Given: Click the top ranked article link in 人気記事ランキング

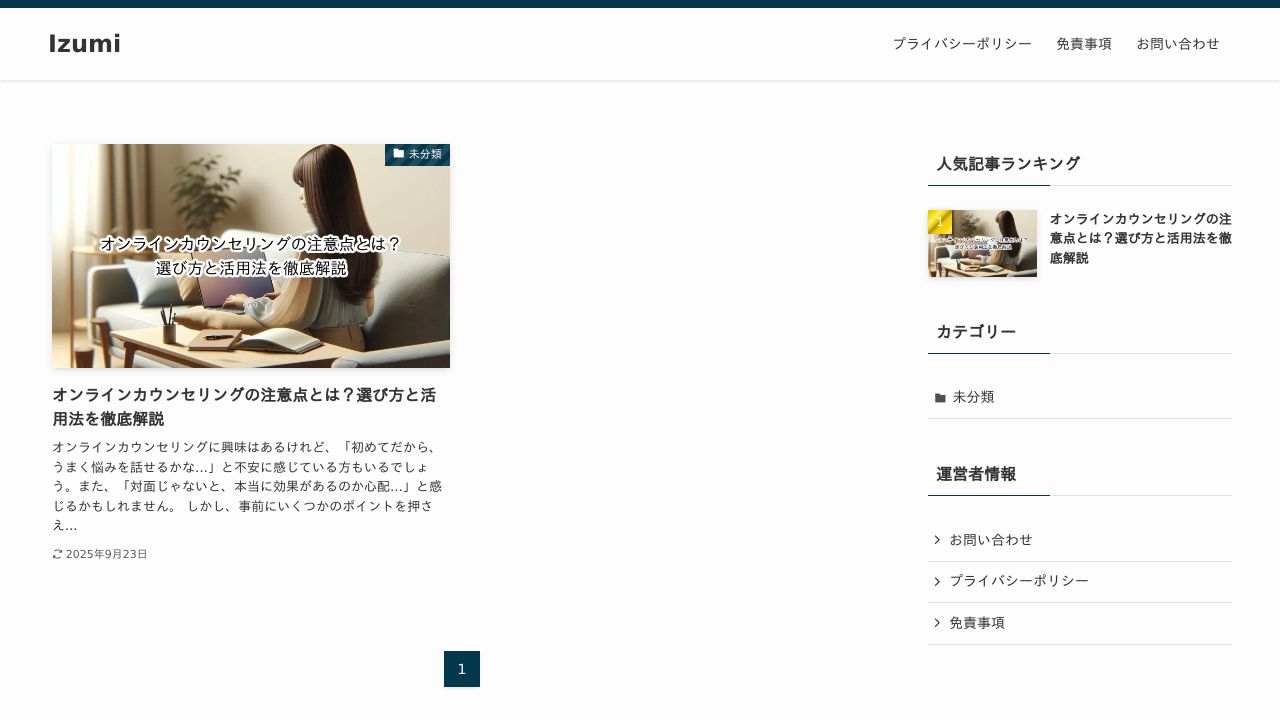Looking at the screenshot, I should [x=1140, y=238].
